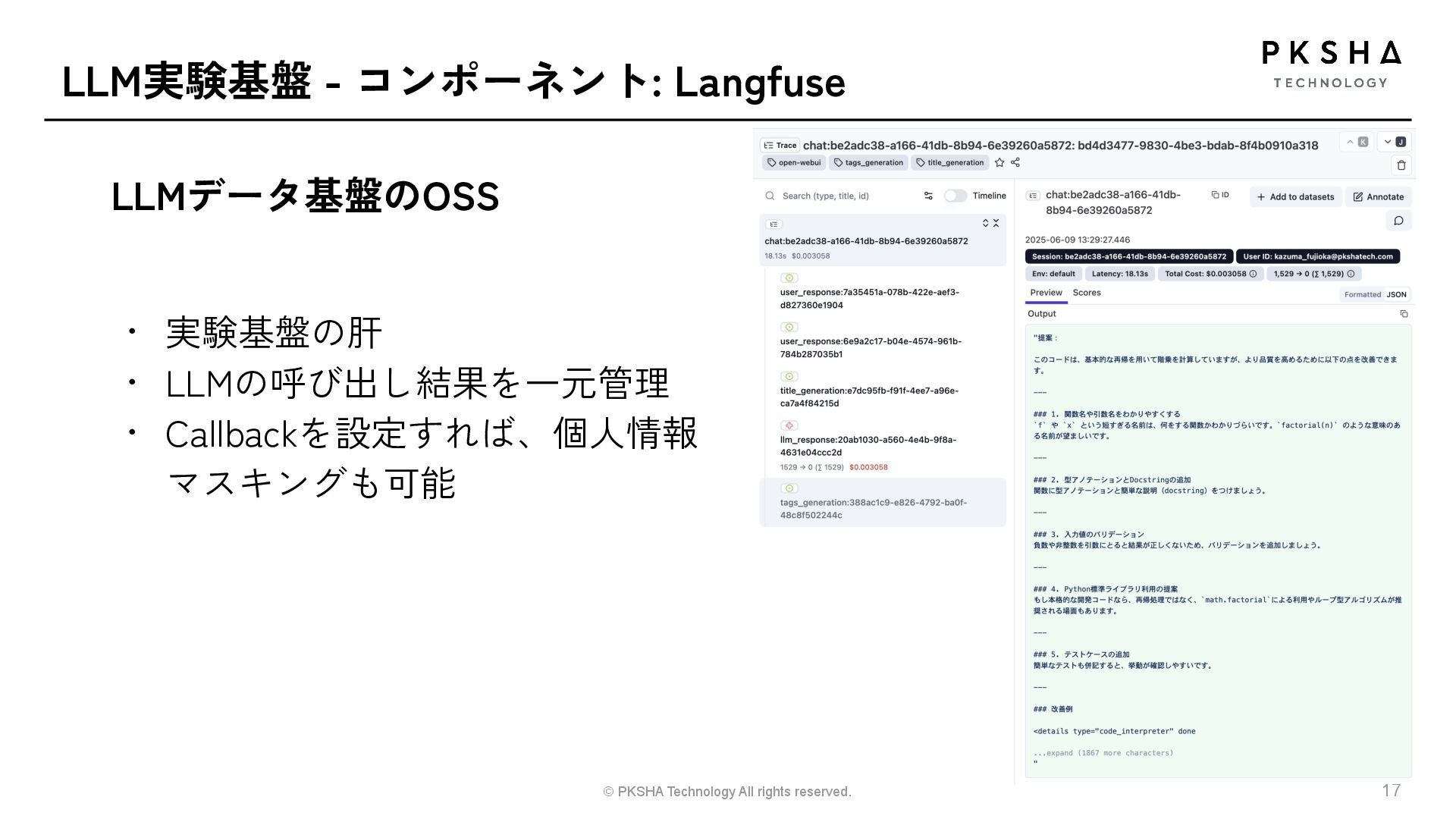Open the User ID badge link
This screenshot has width=1456, height=819.
pyautogui.click(x=1317, y=256)
